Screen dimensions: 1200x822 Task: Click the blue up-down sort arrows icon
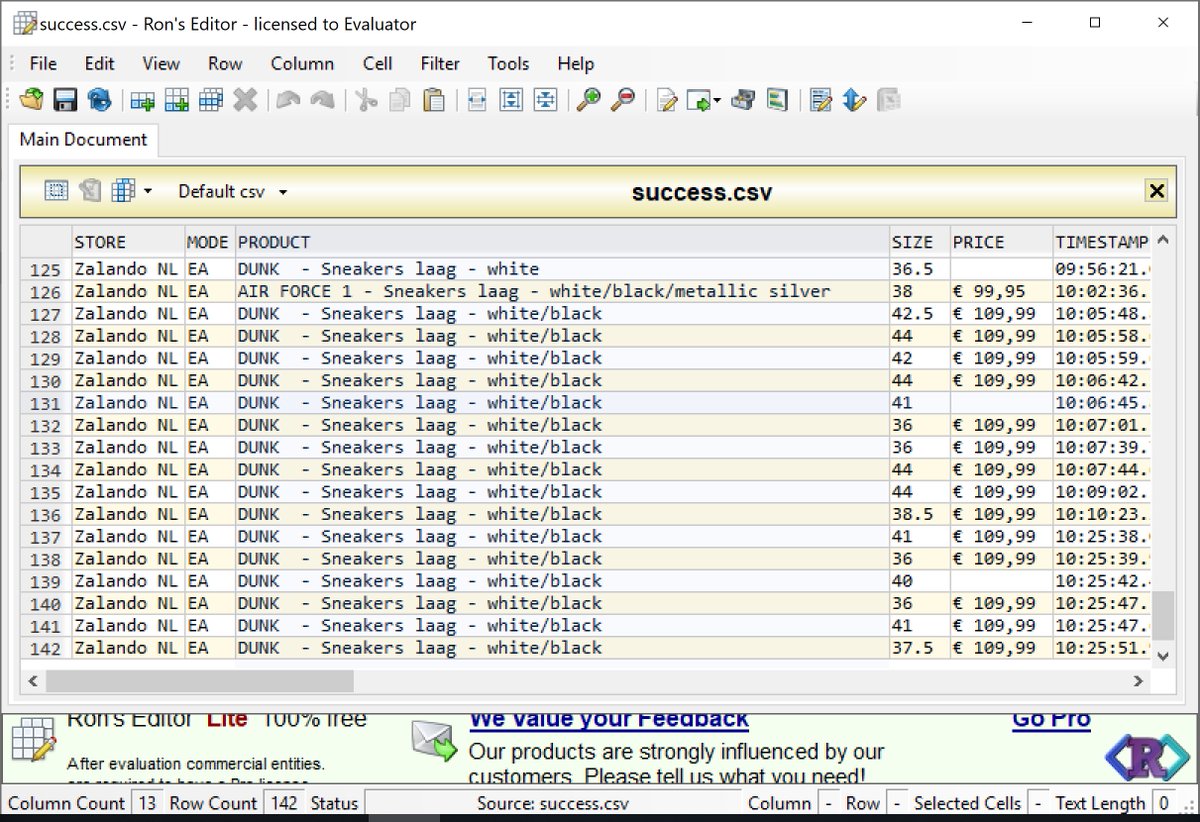[x=854, y=100]
